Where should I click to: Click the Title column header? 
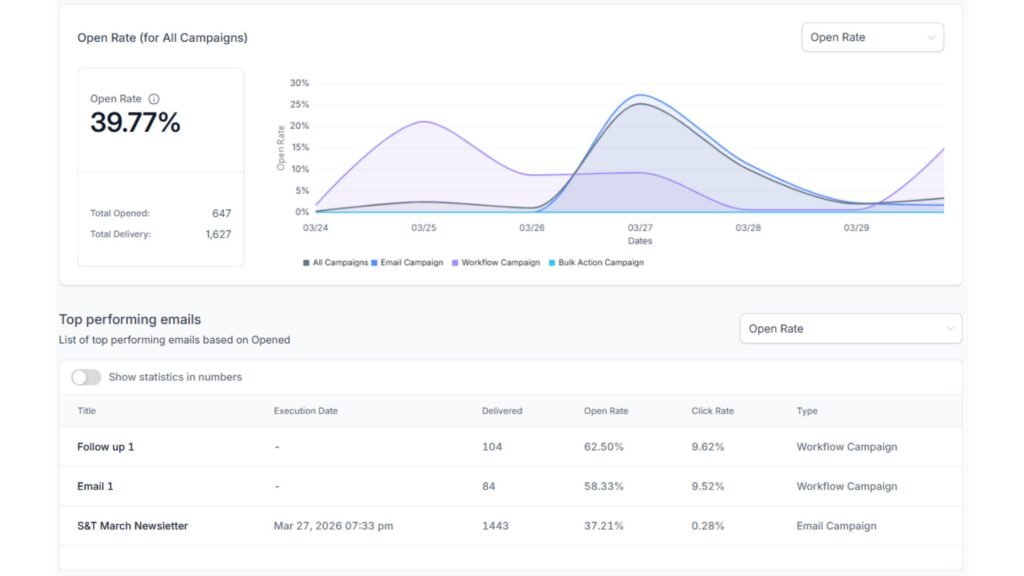tap(86, 411)
